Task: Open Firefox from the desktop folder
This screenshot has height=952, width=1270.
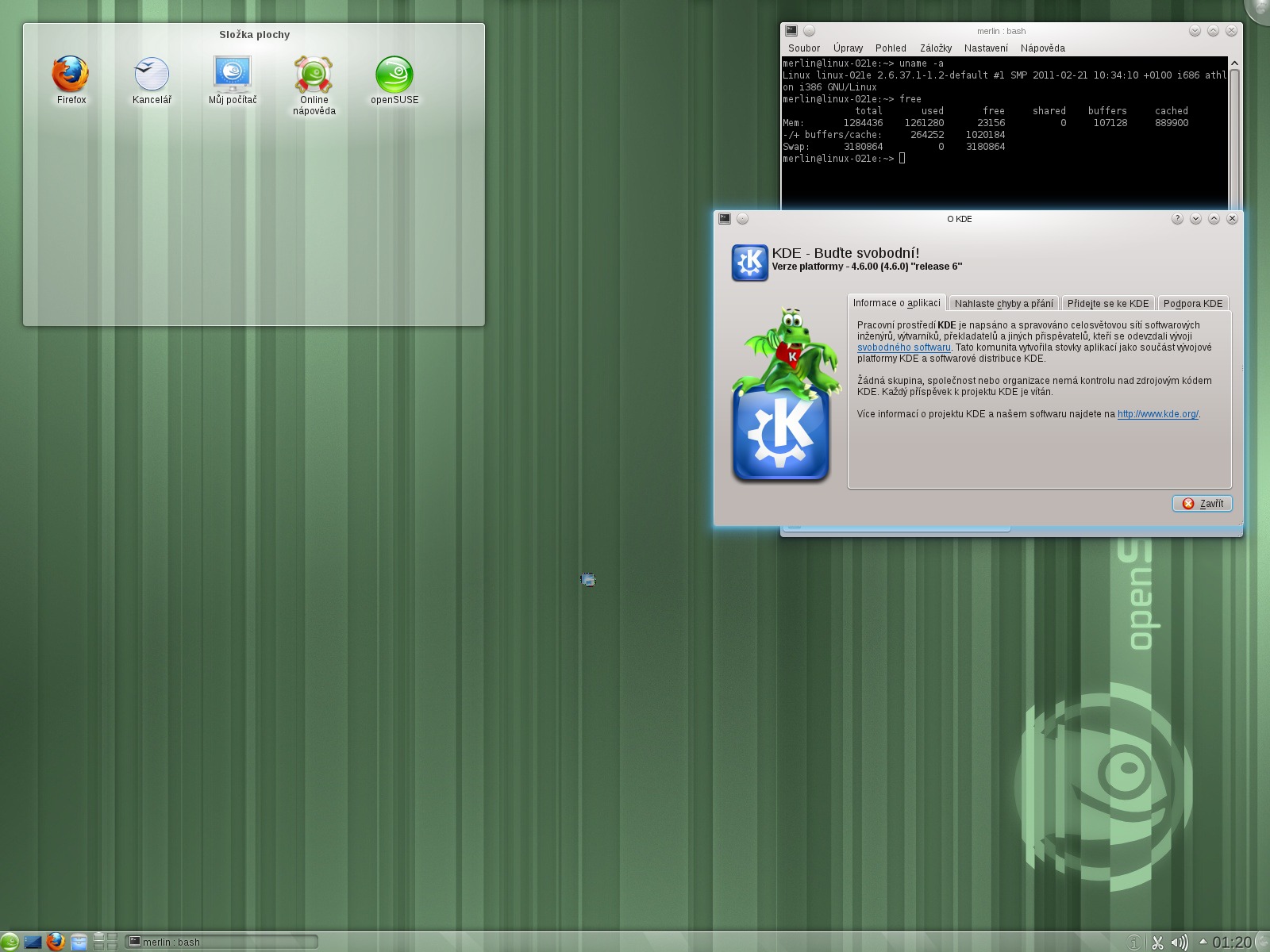Action: [71, 75]
